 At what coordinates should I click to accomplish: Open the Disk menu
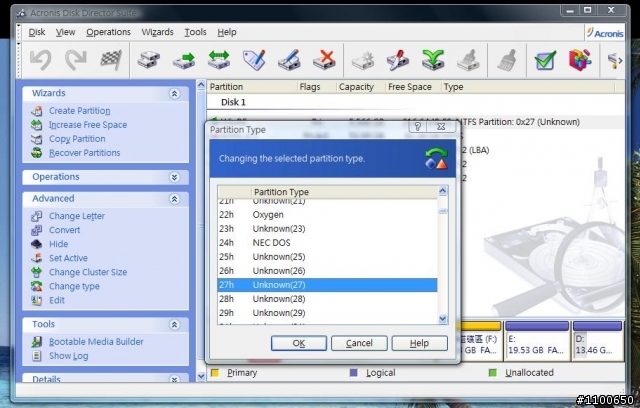37,32
